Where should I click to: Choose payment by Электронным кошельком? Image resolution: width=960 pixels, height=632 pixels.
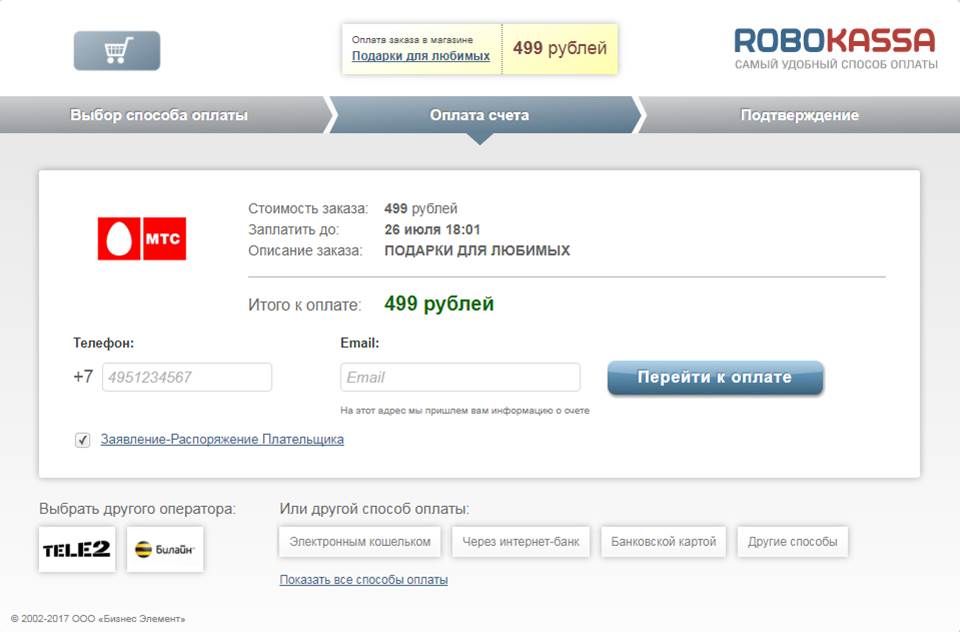tap(360, 542)
